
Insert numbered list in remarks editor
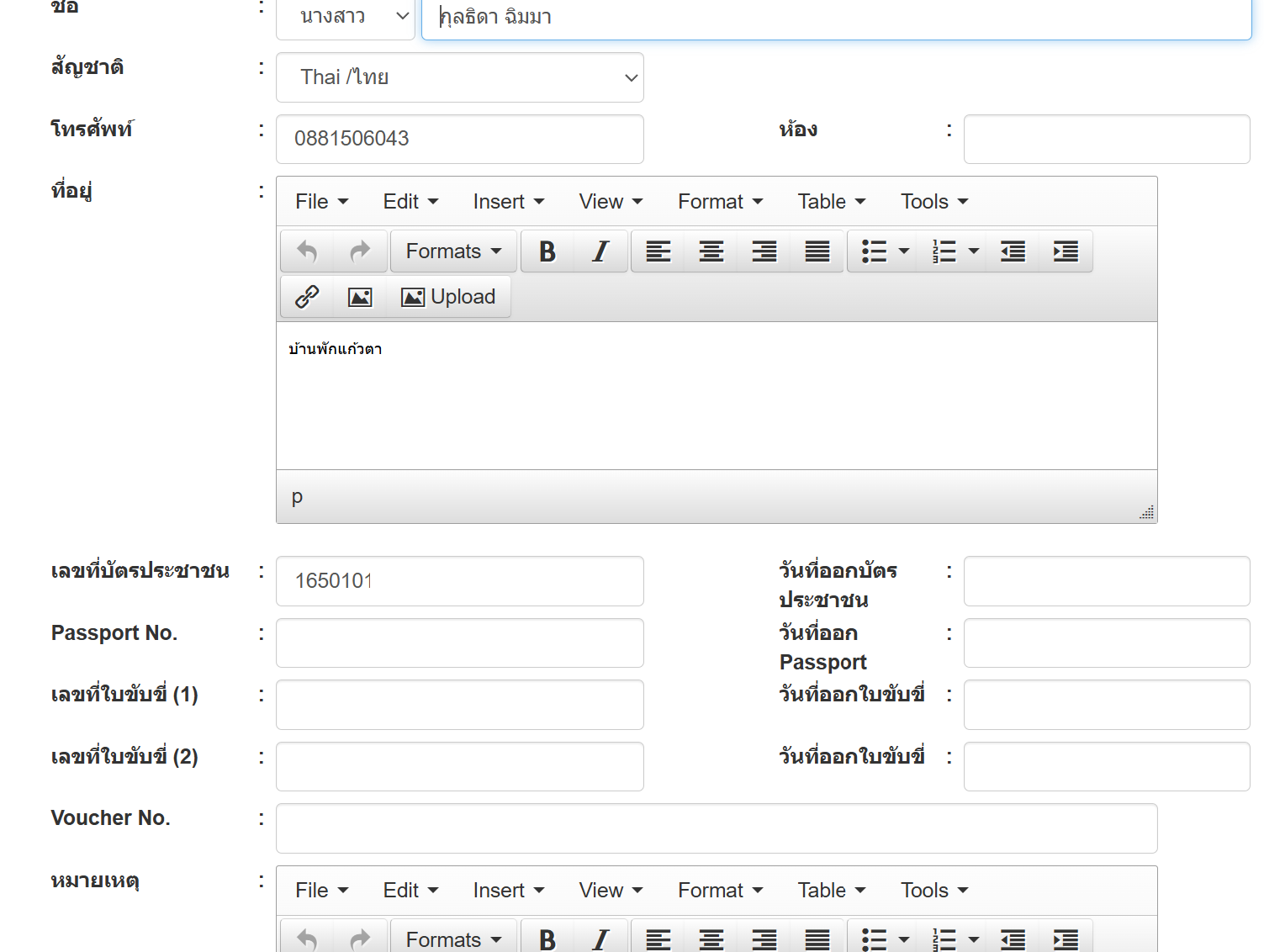click(x=944, y=939)
